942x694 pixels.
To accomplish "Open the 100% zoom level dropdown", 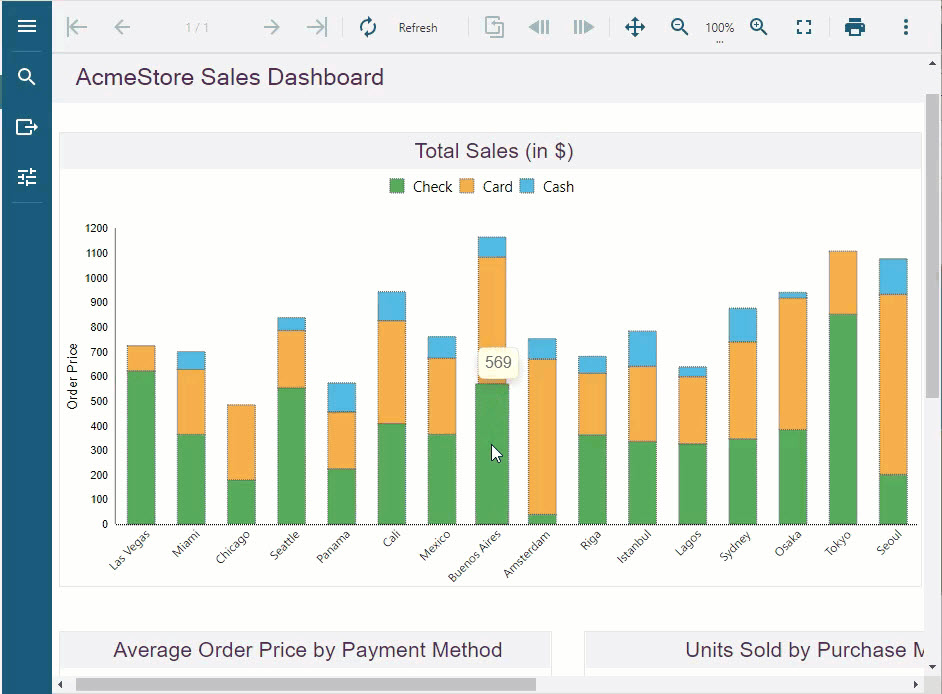I will [720, 28].
